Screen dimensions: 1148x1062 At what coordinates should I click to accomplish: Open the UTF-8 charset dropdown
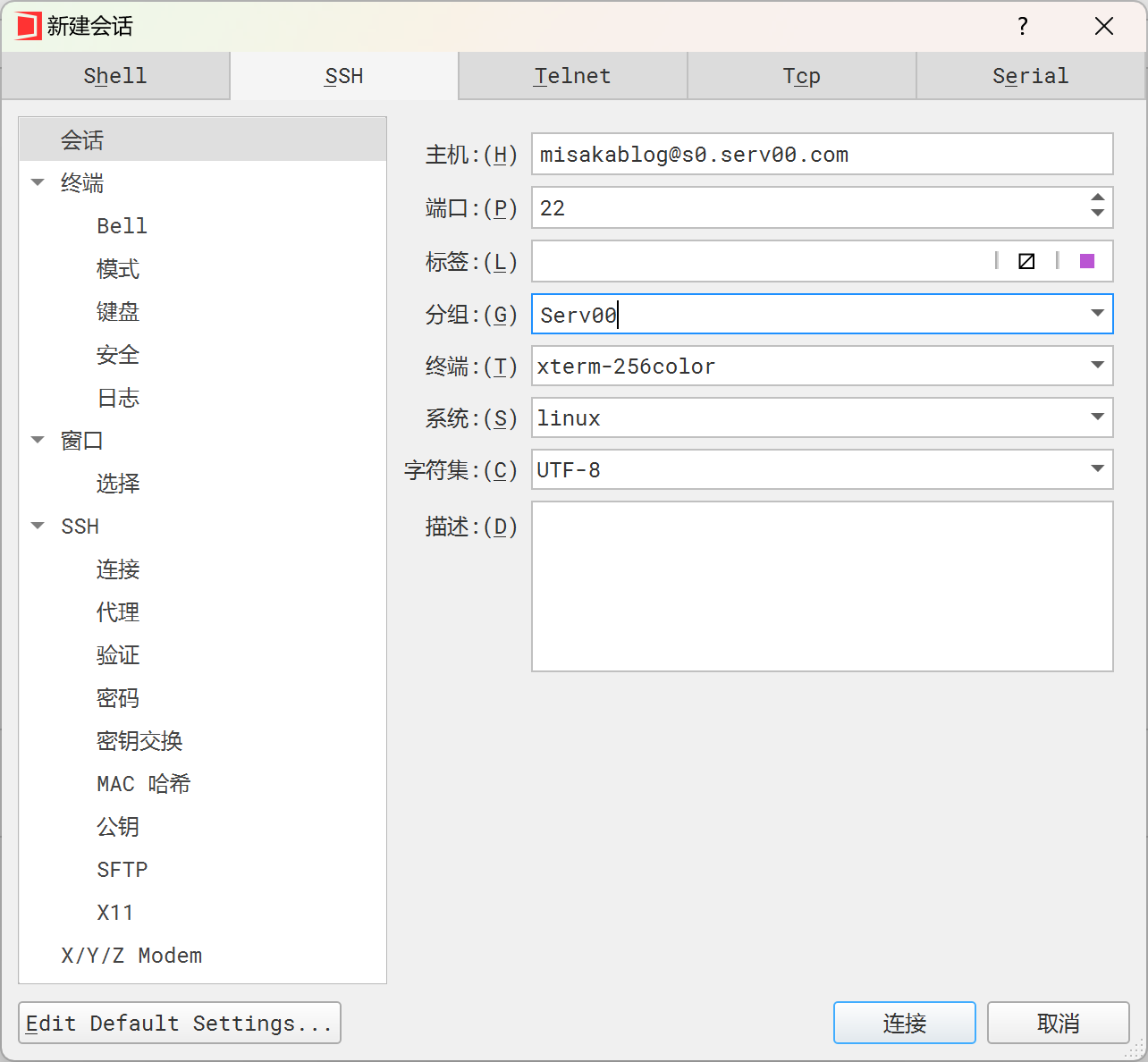tap(1097, 469)
